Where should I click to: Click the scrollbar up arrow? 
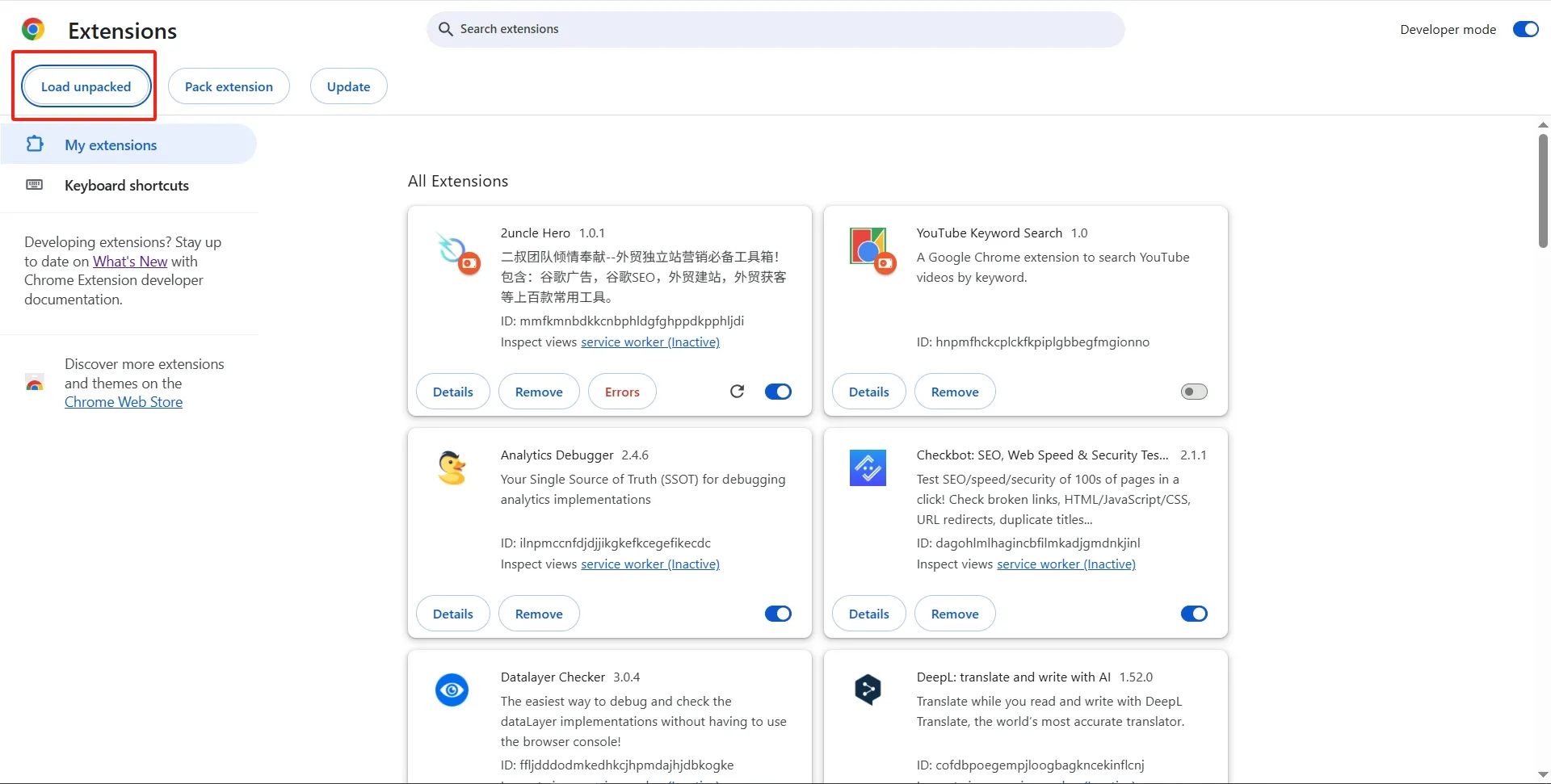[1543, 125]
